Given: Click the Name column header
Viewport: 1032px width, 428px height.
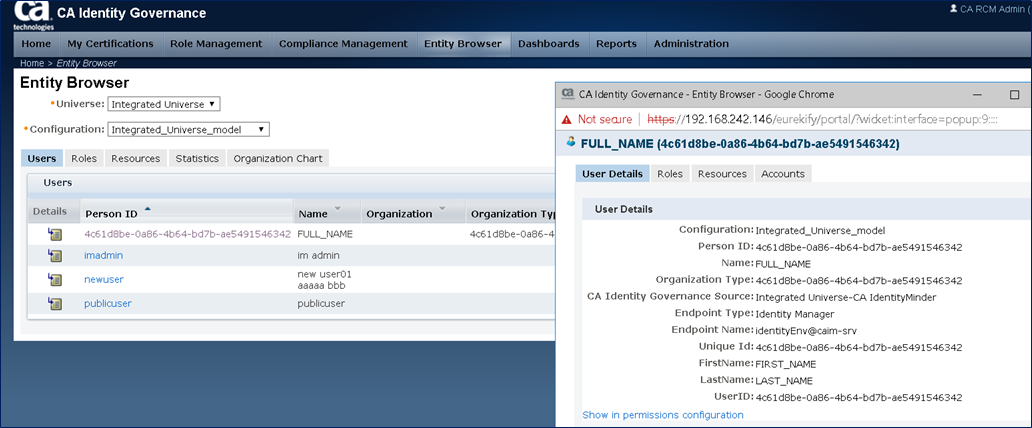Looking at the screenshot, I should [313, 214].
